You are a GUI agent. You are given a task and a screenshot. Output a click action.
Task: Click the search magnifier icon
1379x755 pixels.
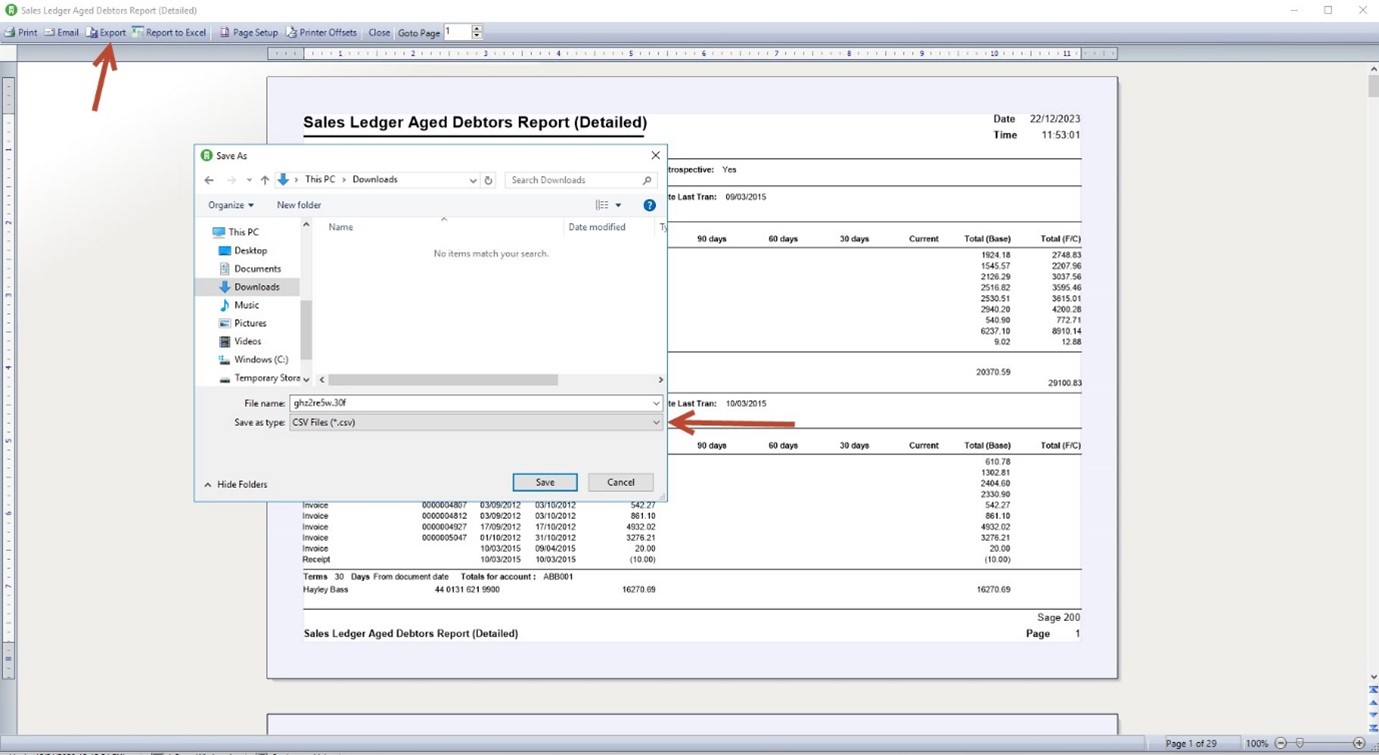click(647, 180)
